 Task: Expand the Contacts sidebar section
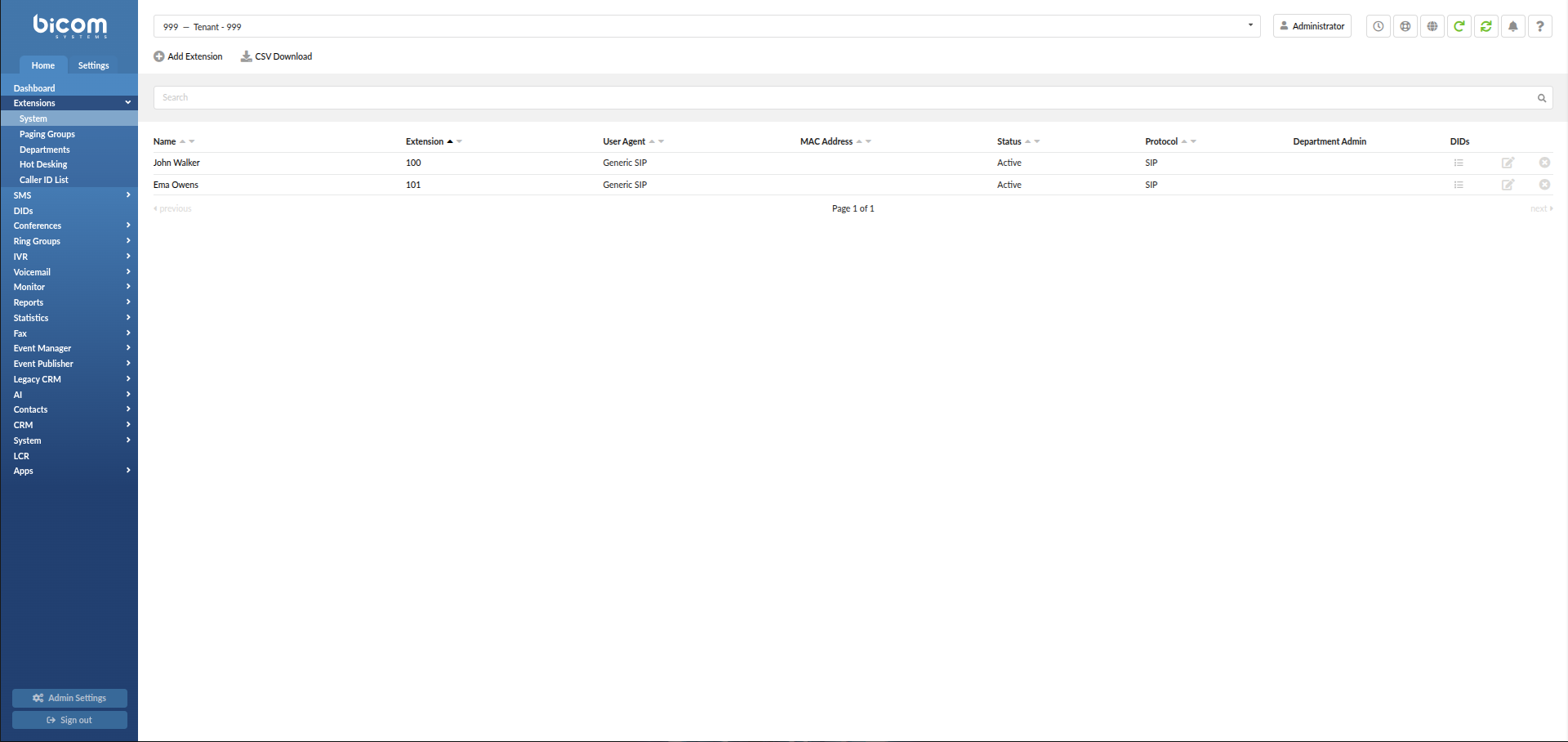(x=69, y=409)
